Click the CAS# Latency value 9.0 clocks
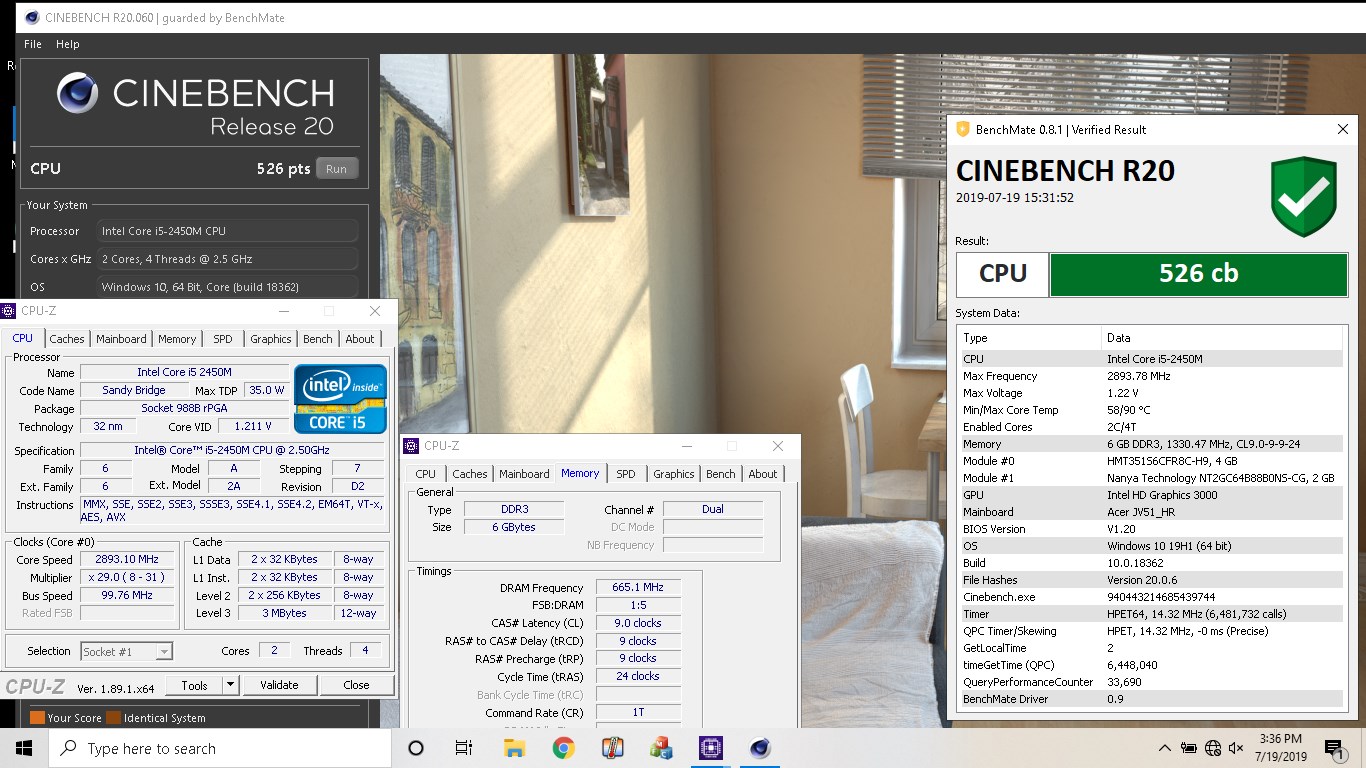1366x768 pixels. tap(638, 623)
